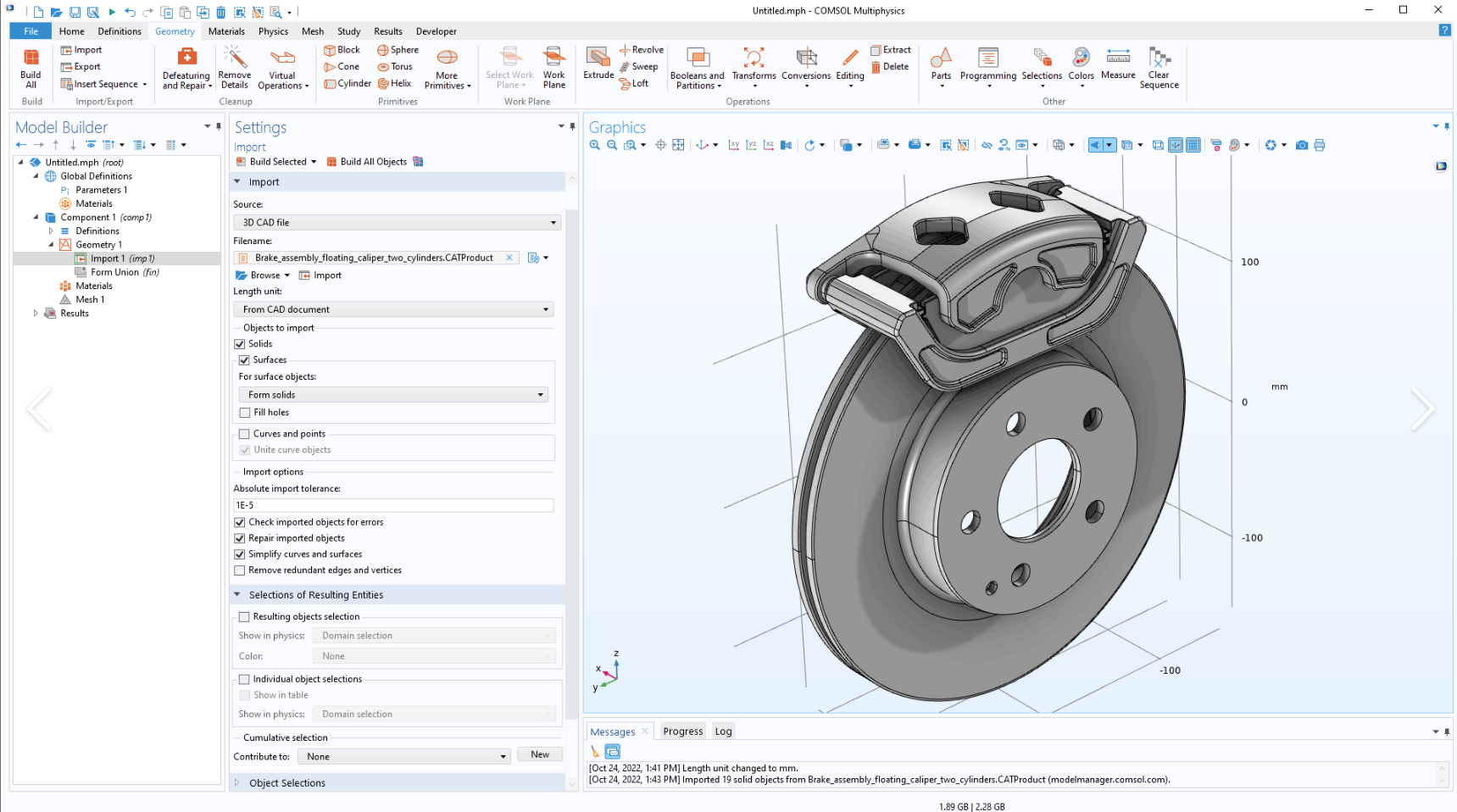1457x812 pixels.
Task: Toggle Simplify curves and surfaces
Action: pyautogui.click(x=240, y=554)
